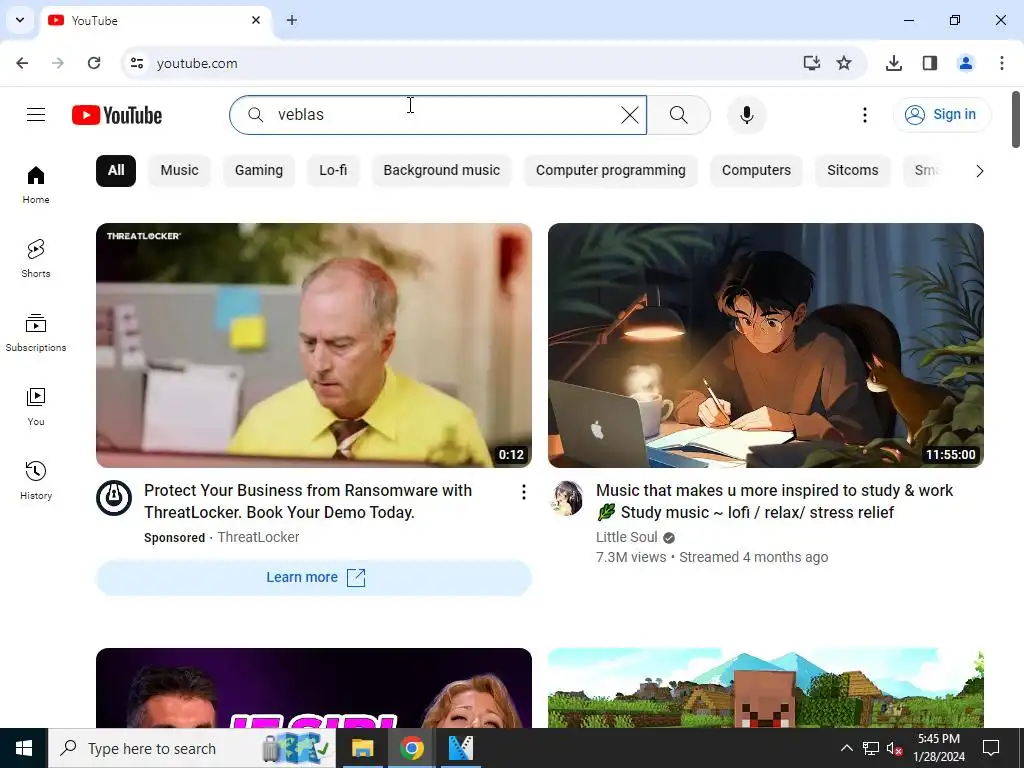Close the YouTube tab
Image resolution: width=1024 pixels, height=768 pixels.
click(256, 20)
